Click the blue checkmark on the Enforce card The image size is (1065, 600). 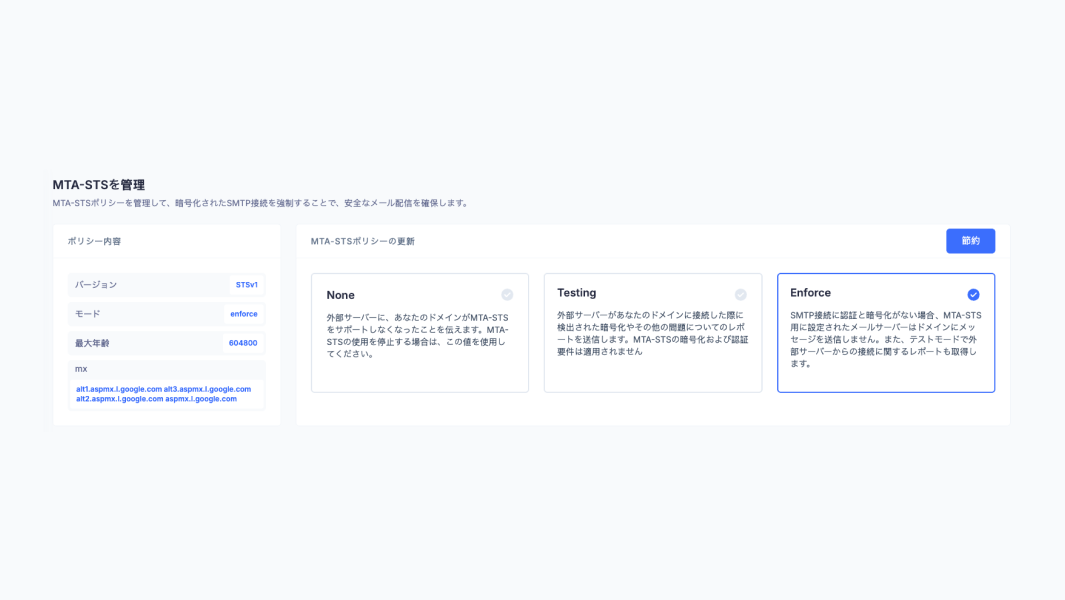(x=973, y=294)
